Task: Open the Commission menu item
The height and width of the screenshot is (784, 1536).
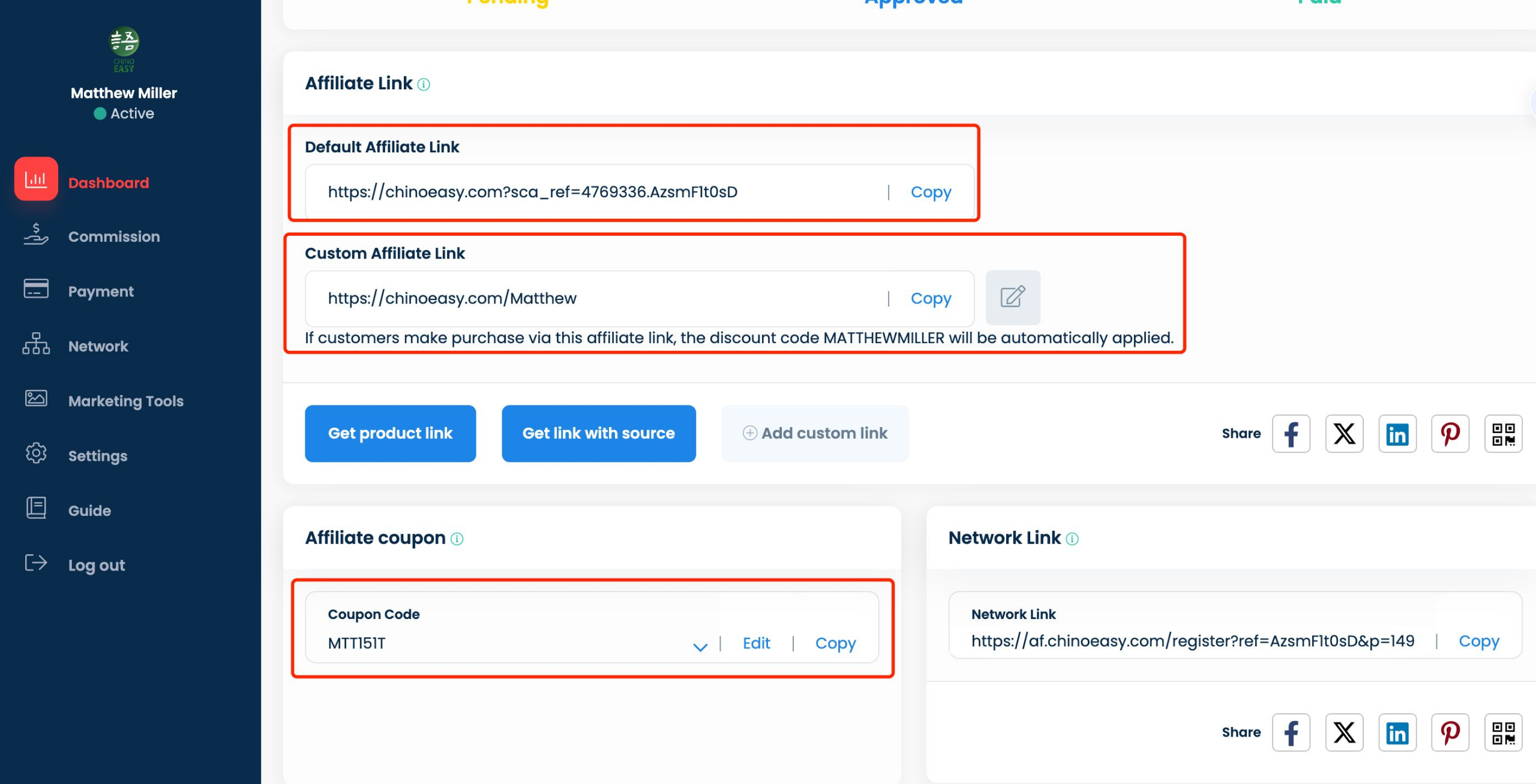Action: (x=113, y=237)
